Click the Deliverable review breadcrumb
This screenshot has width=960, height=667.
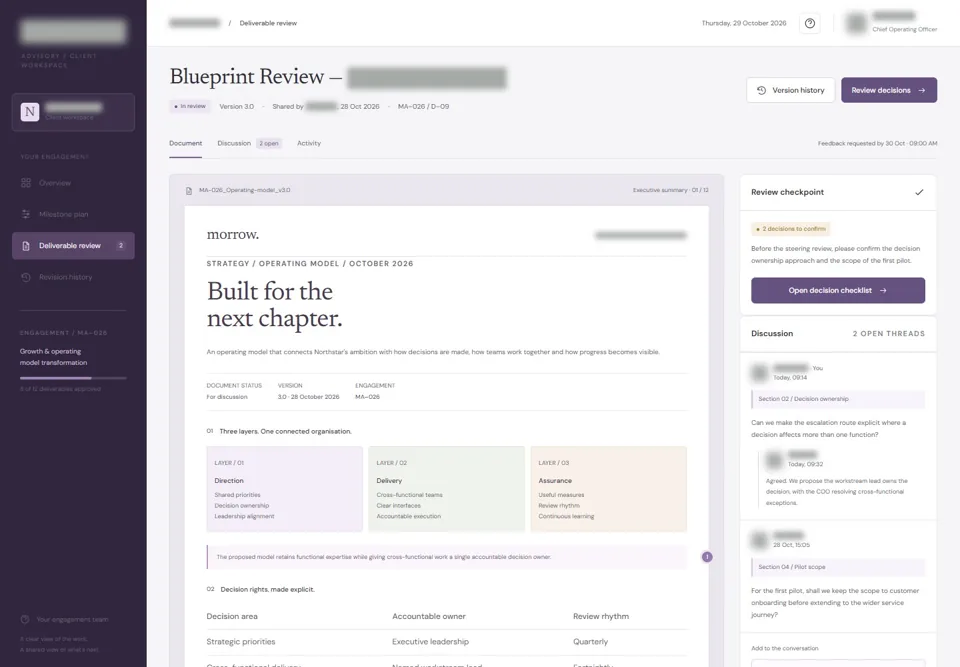pyautogui.click(x=268, y=23)
